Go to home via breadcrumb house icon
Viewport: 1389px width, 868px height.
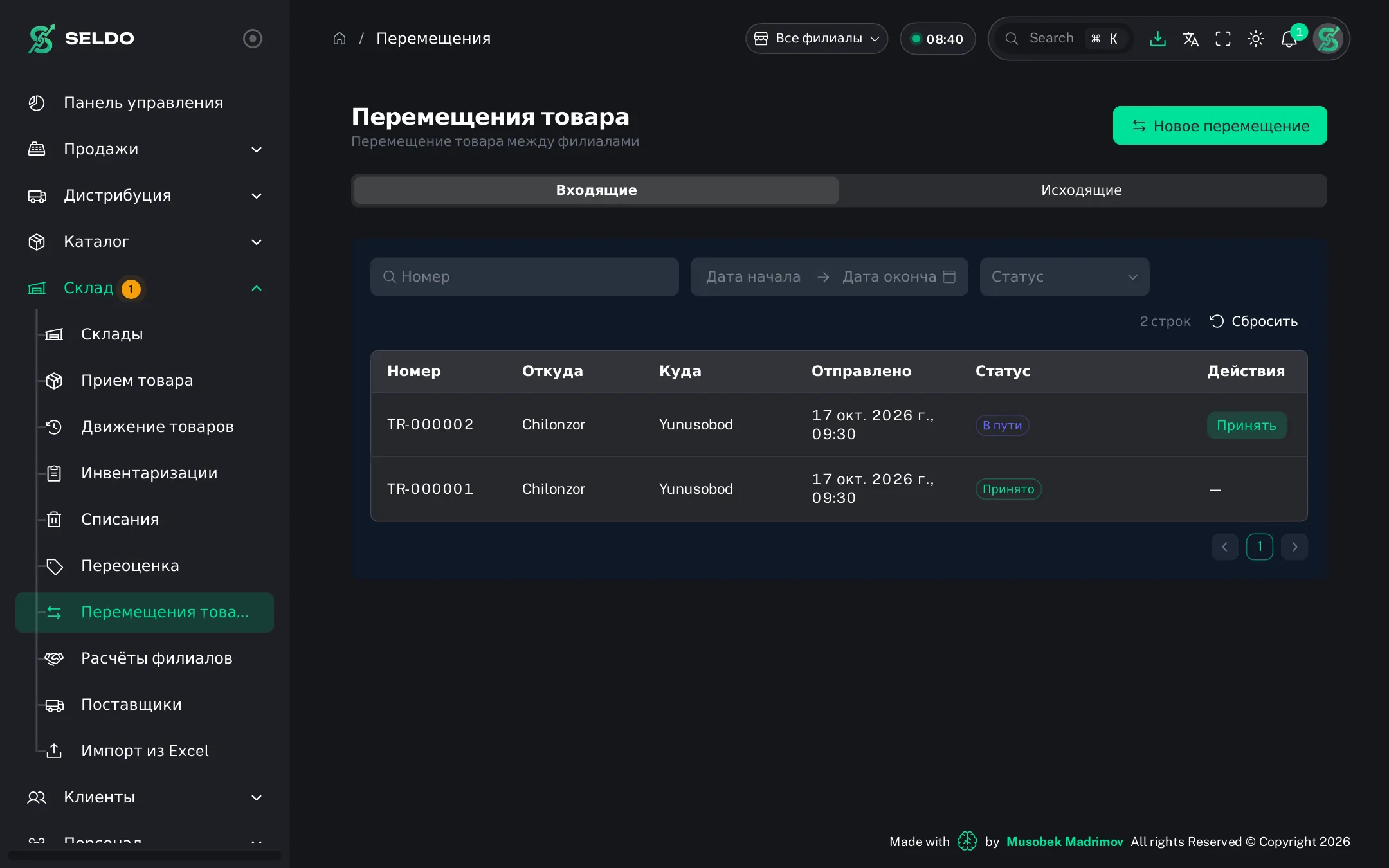click(340, 39)
